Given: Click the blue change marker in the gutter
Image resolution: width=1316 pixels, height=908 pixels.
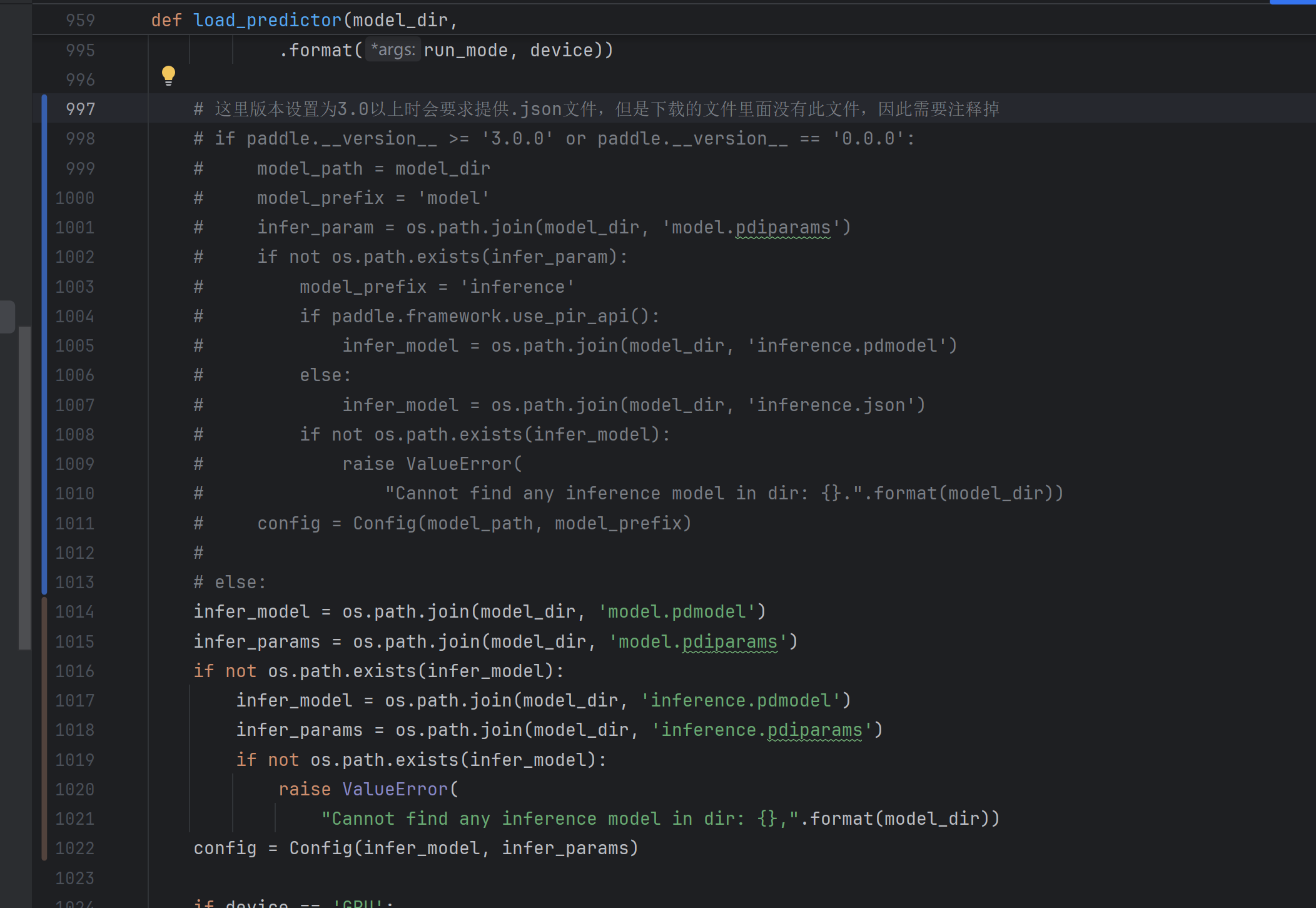Looking at the screenshot, I should click(44, 344).
